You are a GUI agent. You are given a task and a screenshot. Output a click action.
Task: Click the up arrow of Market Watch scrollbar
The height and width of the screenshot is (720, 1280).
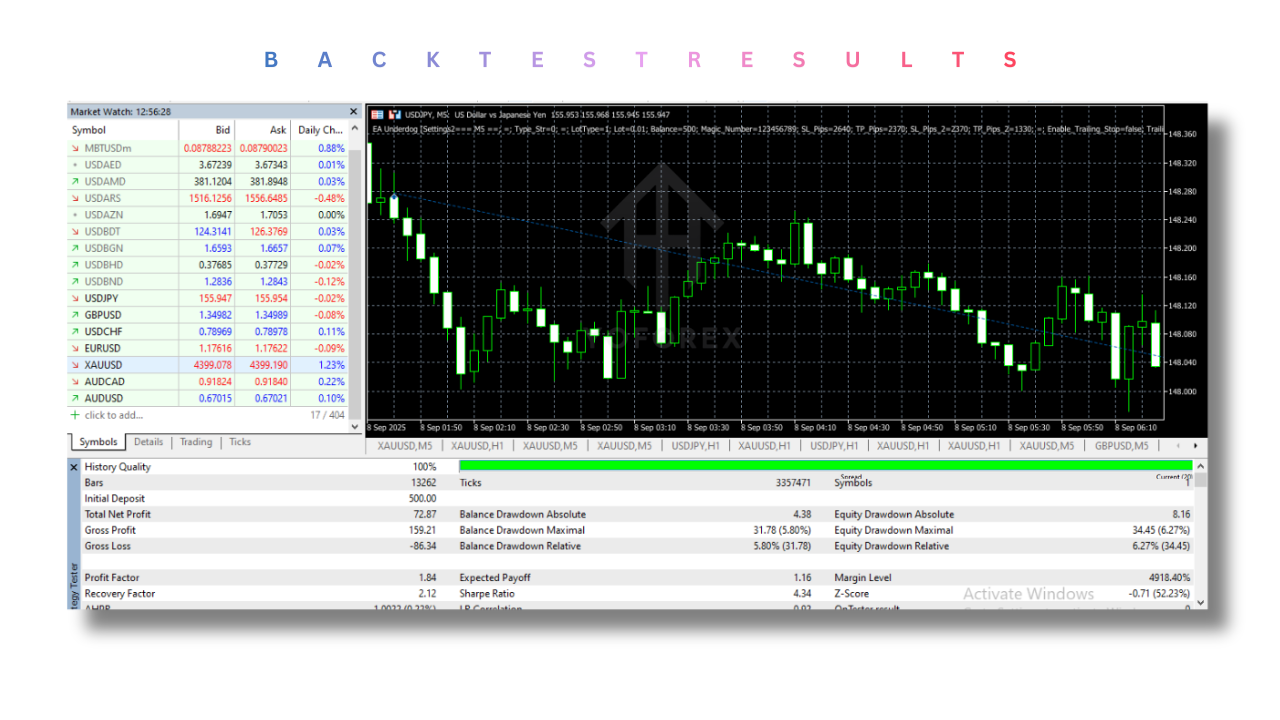click(355, 127)
